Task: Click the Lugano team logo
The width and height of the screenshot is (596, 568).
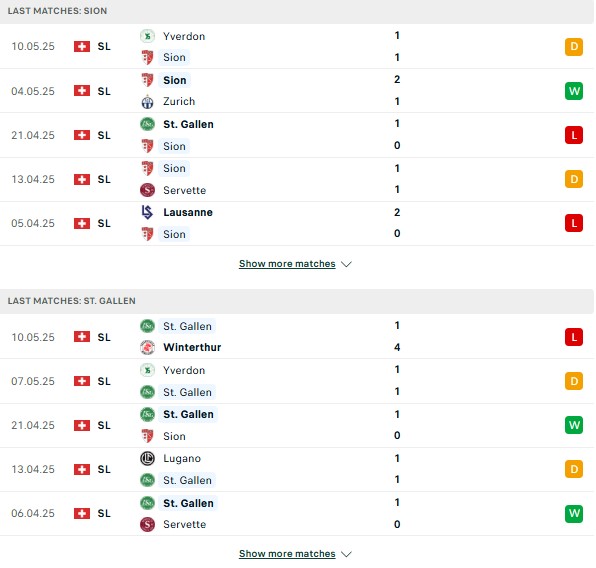Action: click(x=147, y=459)
